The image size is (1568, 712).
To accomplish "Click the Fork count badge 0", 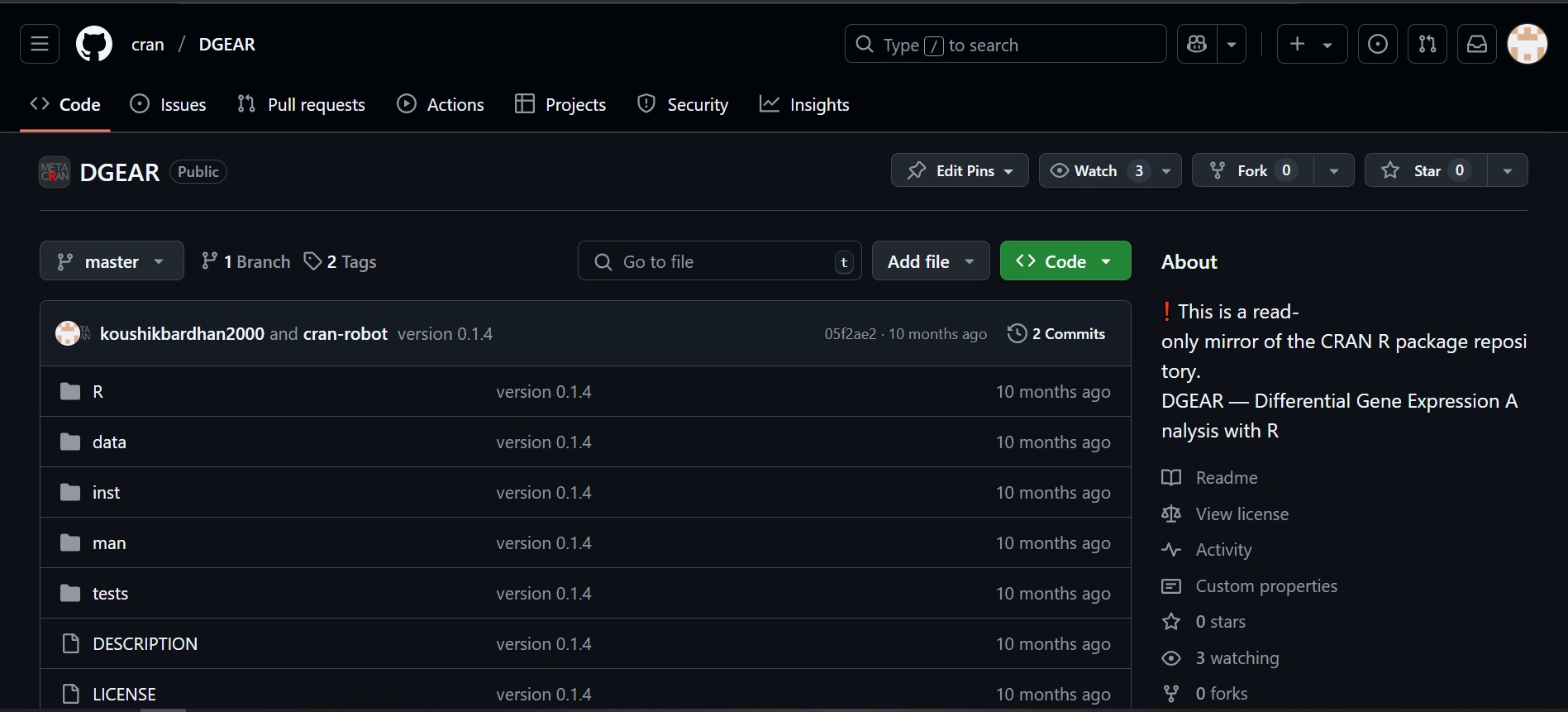I will pos(1286,170).
